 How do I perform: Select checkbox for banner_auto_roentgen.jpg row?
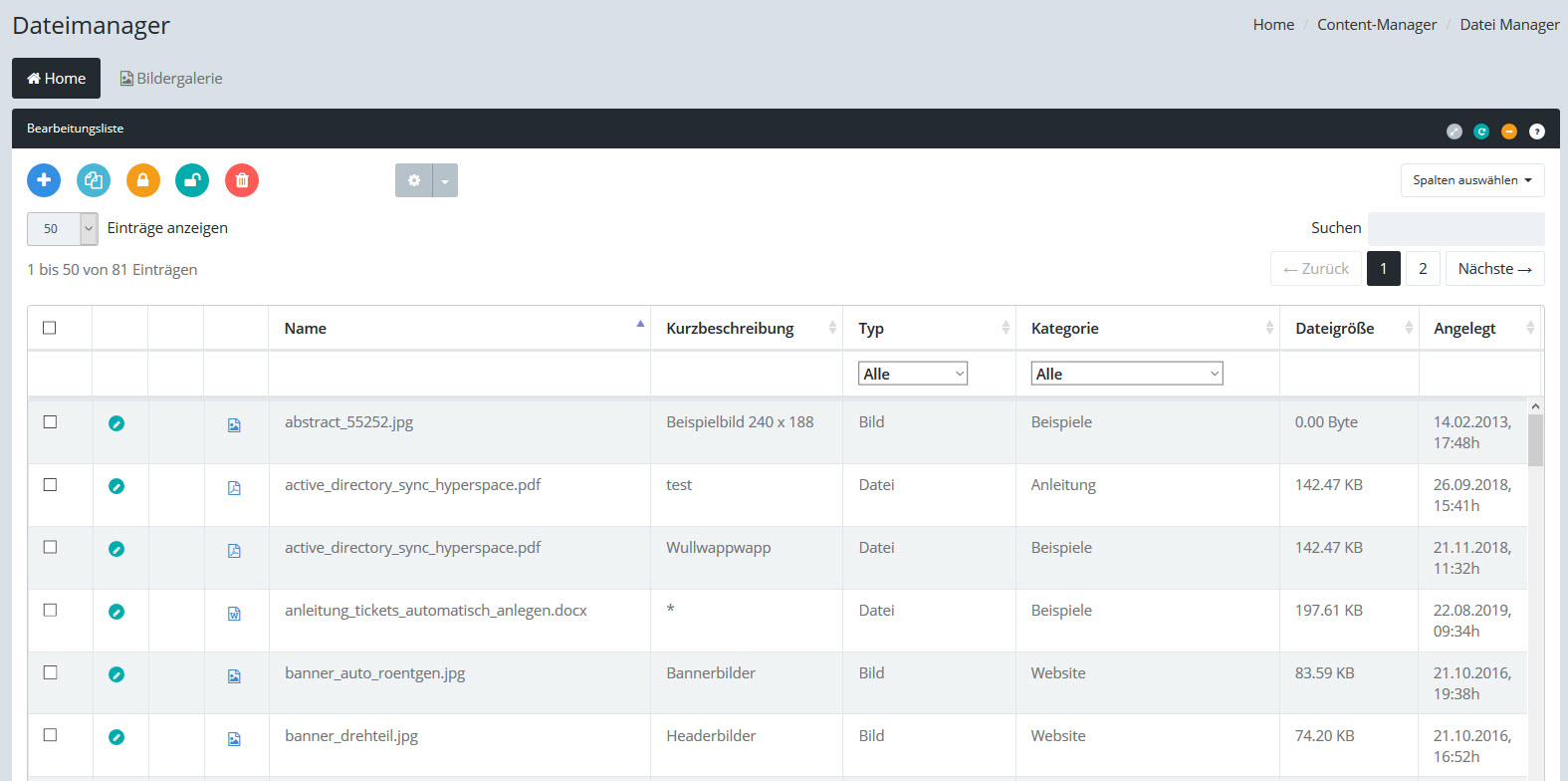pyautogui.click(x=50, y=672)
